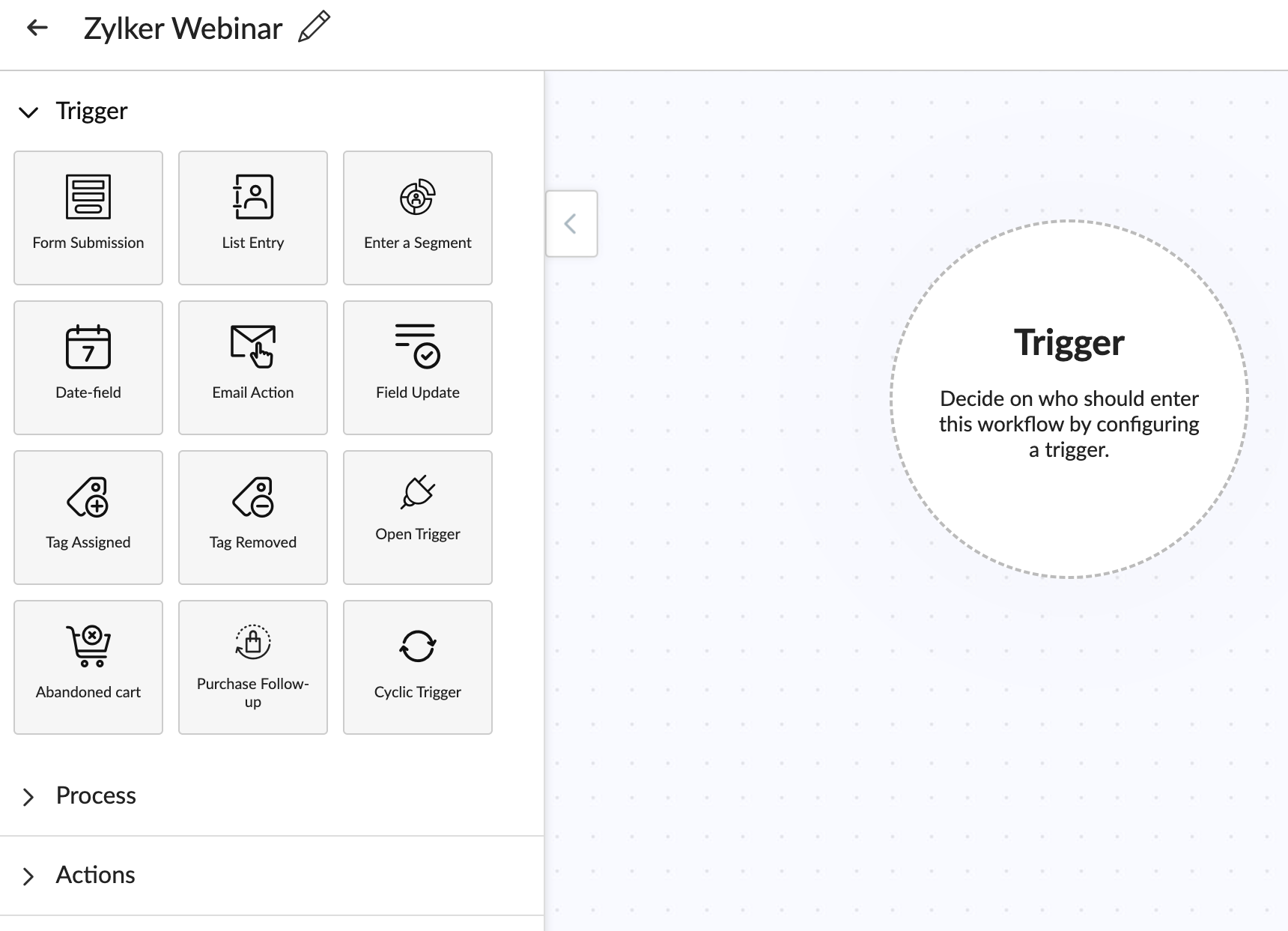Select the Form Submission trigger icon
Image resolution: width=1288 pixels, height=931 pixels.
pyautogui.click(x=88, y=197)
